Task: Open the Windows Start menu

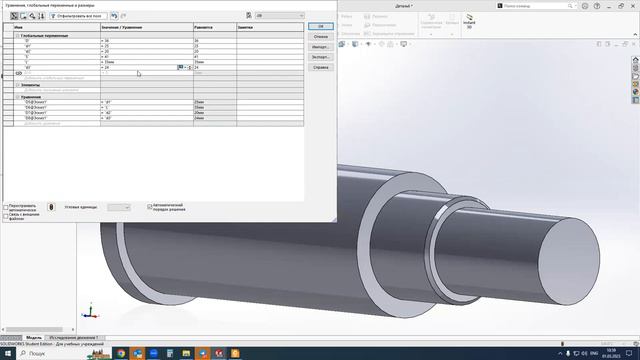Action: [x=8, y=353]
